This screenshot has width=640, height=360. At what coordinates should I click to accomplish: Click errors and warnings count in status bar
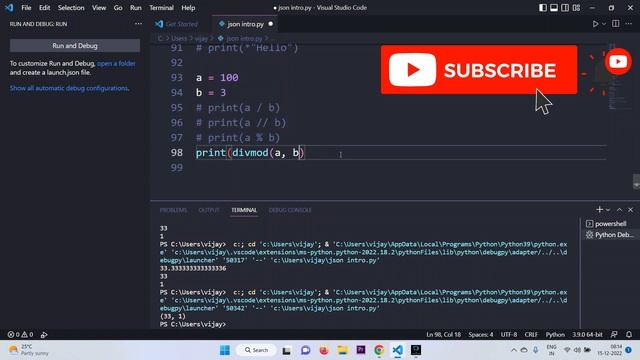point(20,335)
